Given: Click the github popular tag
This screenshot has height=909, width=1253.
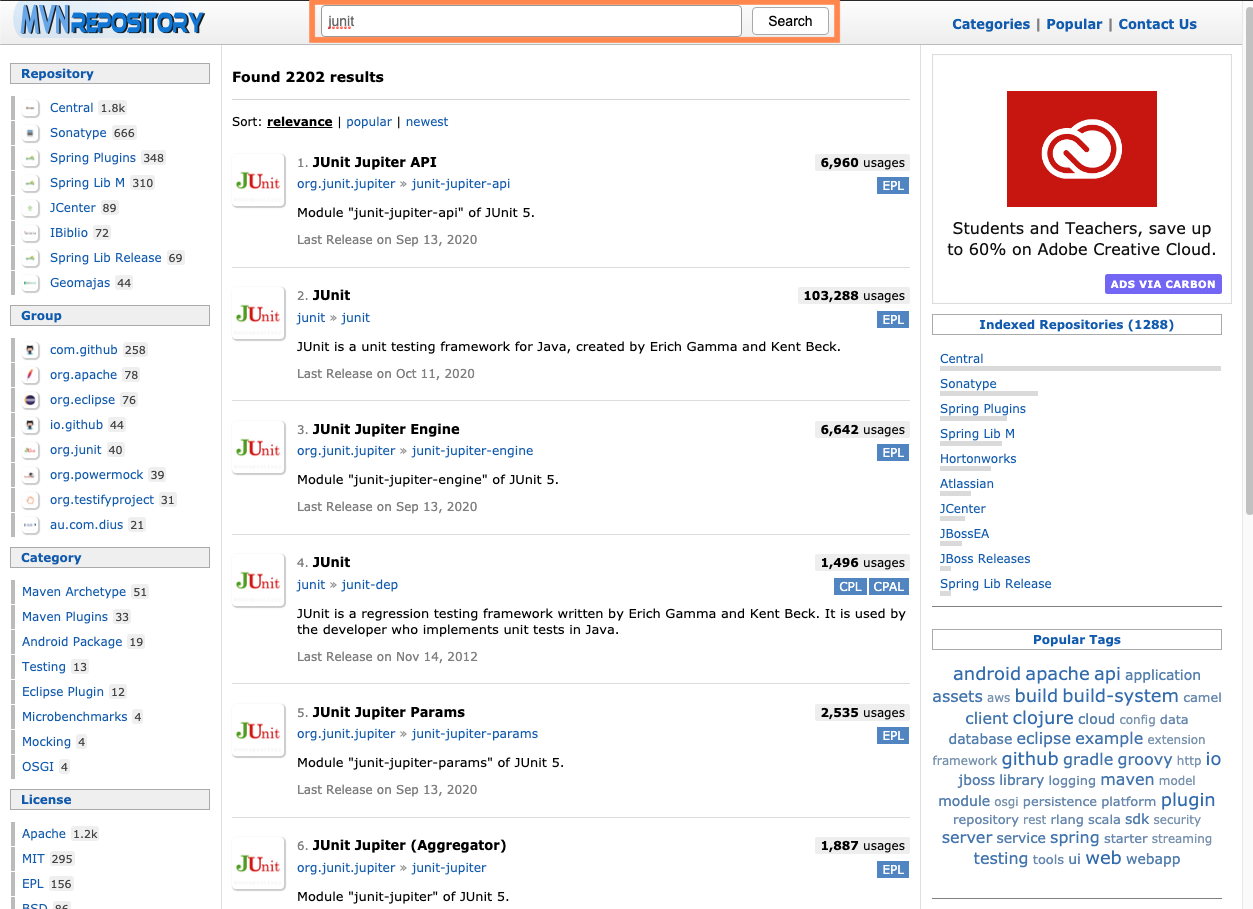Looking at the screenshot, I should point(1030,759).
